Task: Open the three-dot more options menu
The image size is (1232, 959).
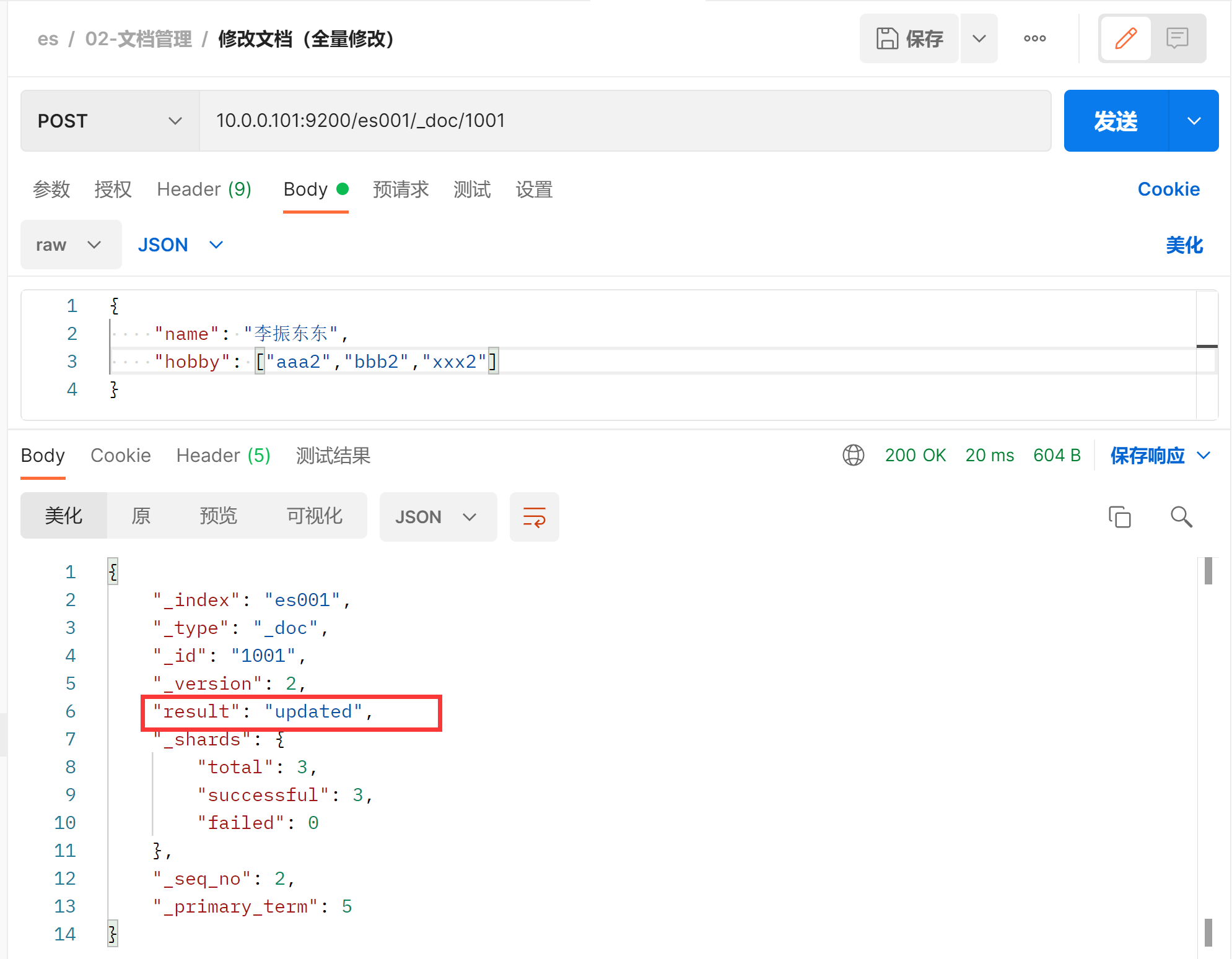Action: [1035, 38]
